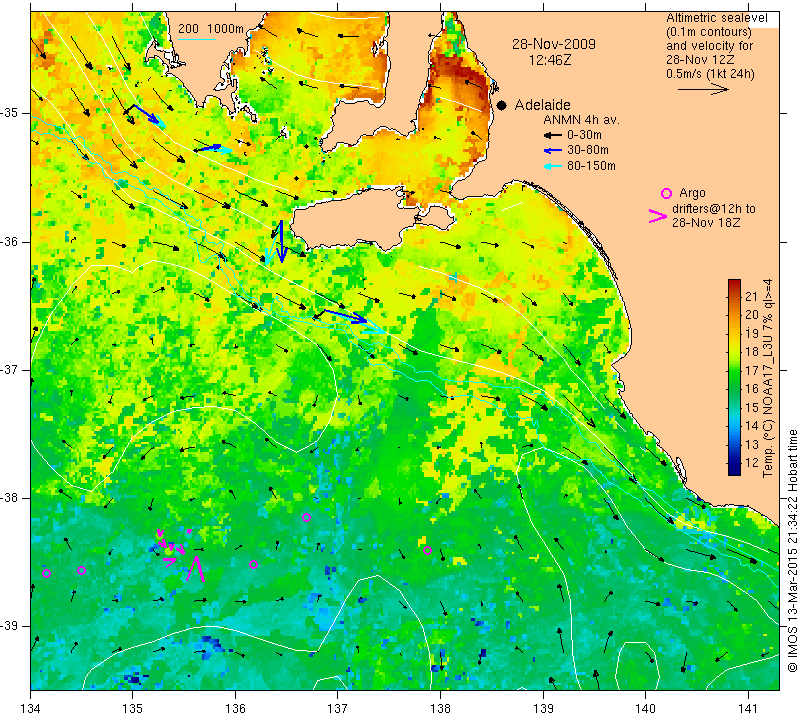Click longitude axis label '141'
The width and height of the screenshot is (800, 720).
coord(748,709)
